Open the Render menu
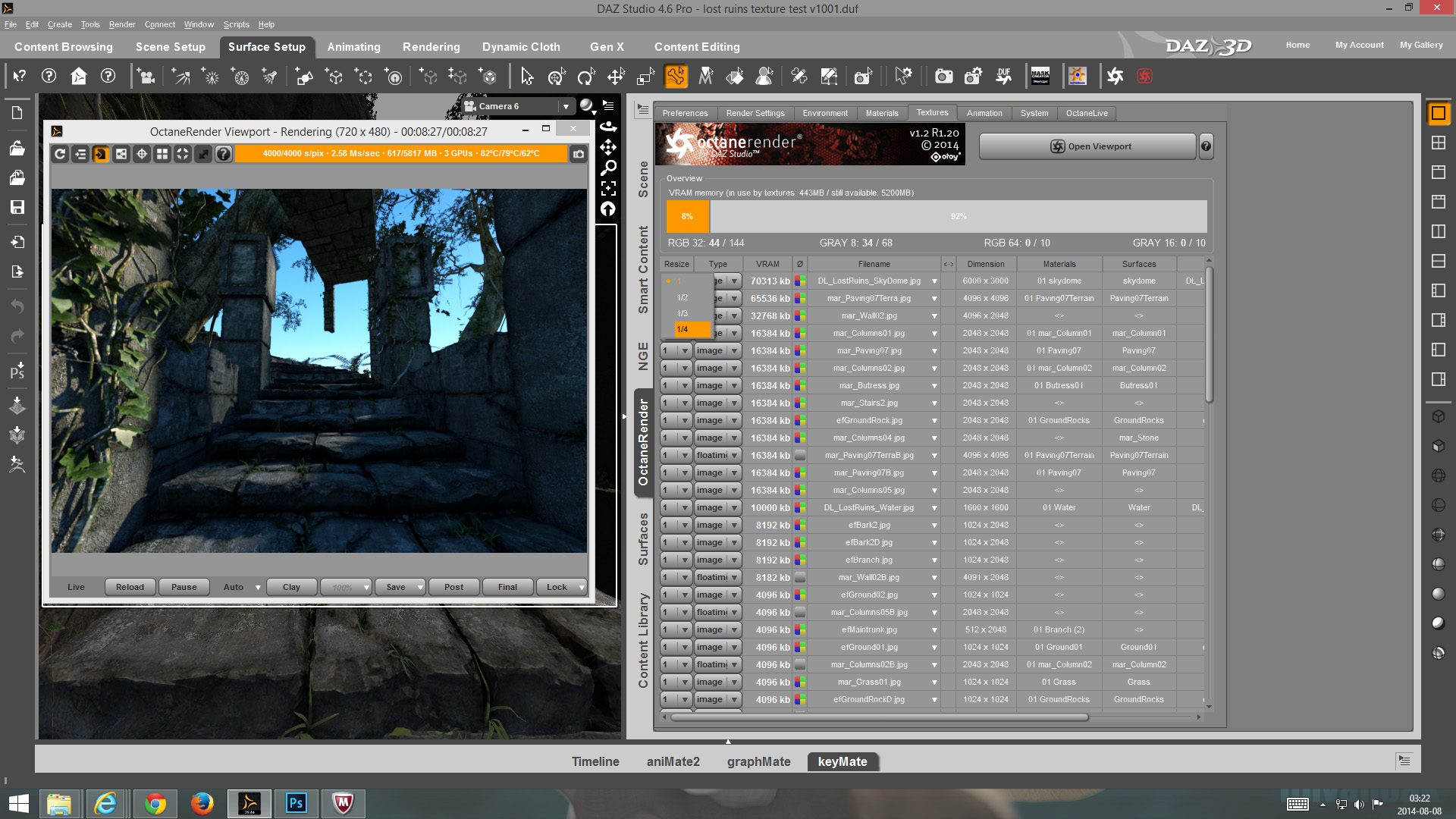1456x819 pixels. pyautogui.click(x=121, y=24)
